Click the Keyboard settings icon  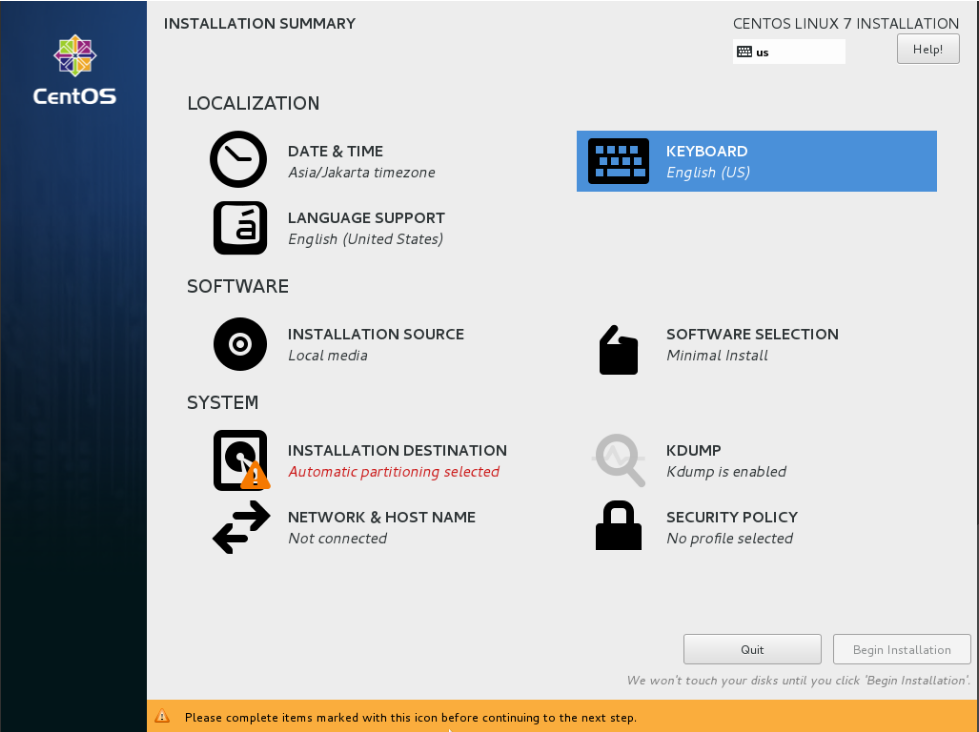tap(618, 160)
